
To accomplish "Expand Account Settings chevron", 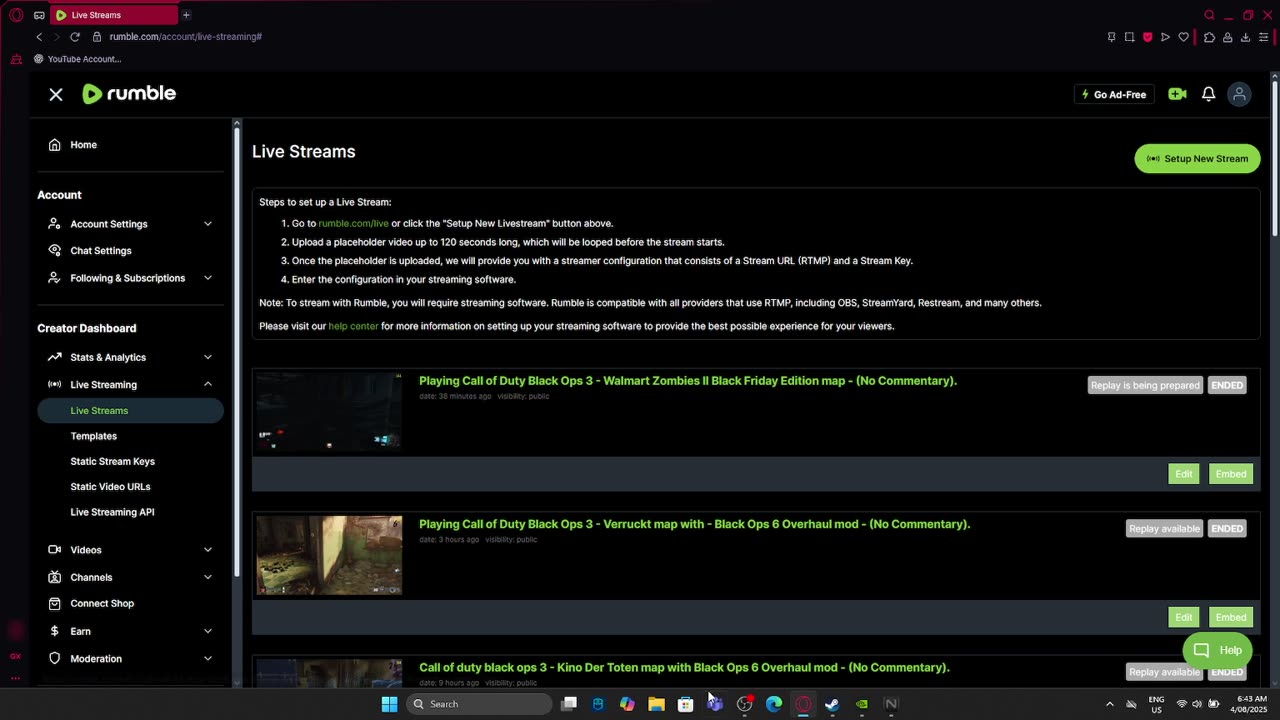I will (208, 224).
